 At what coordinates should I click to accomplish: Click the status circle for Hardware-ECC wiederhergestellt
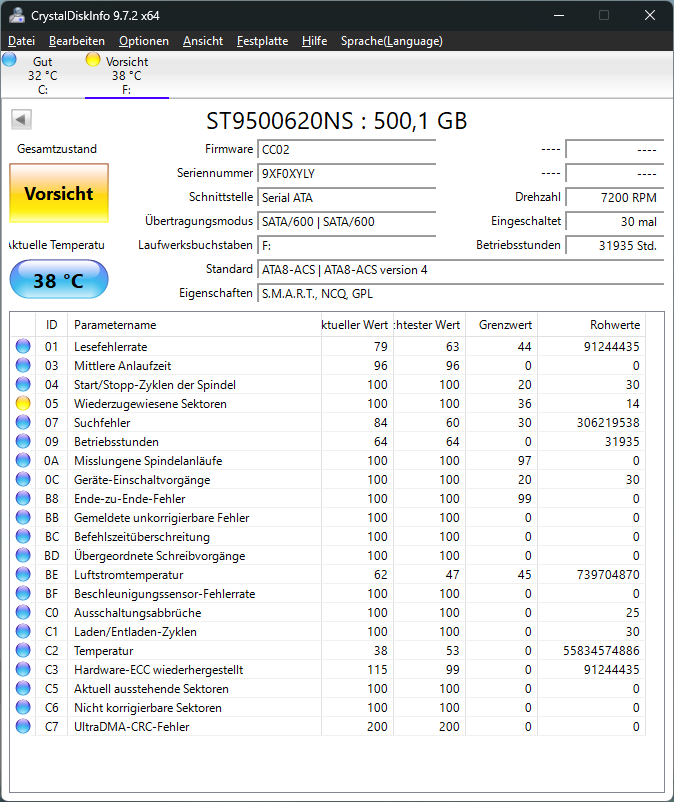tap(23, 669)
